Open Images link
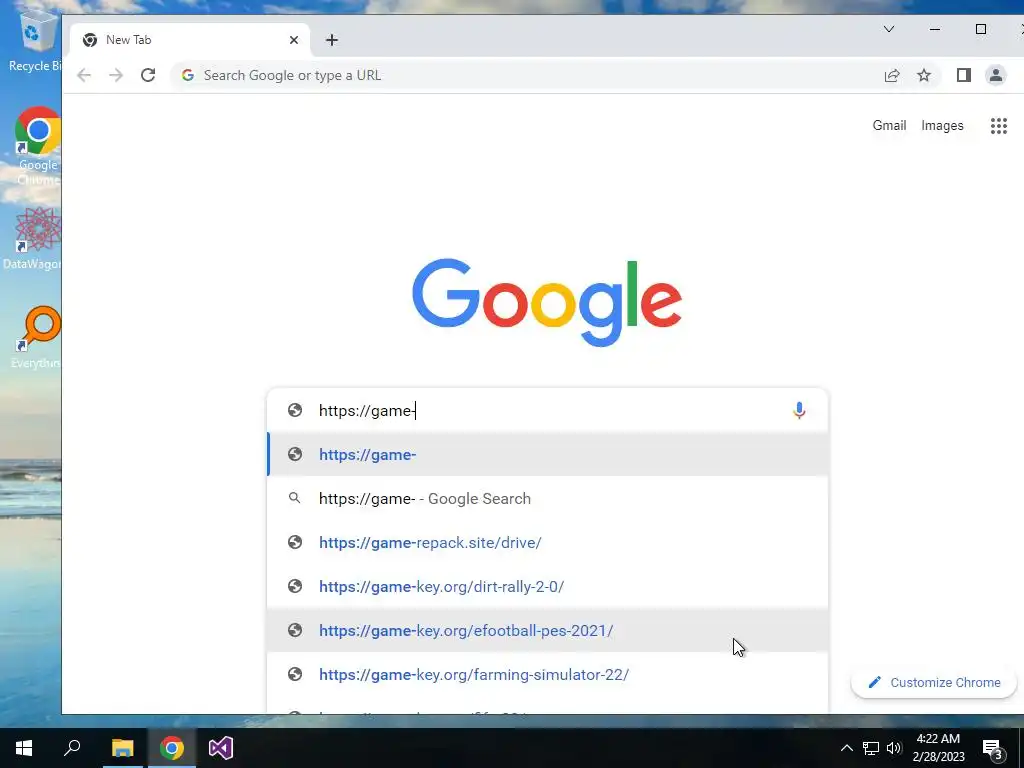The width and height of the screenshot is (1024, 768). pos(942,125)
